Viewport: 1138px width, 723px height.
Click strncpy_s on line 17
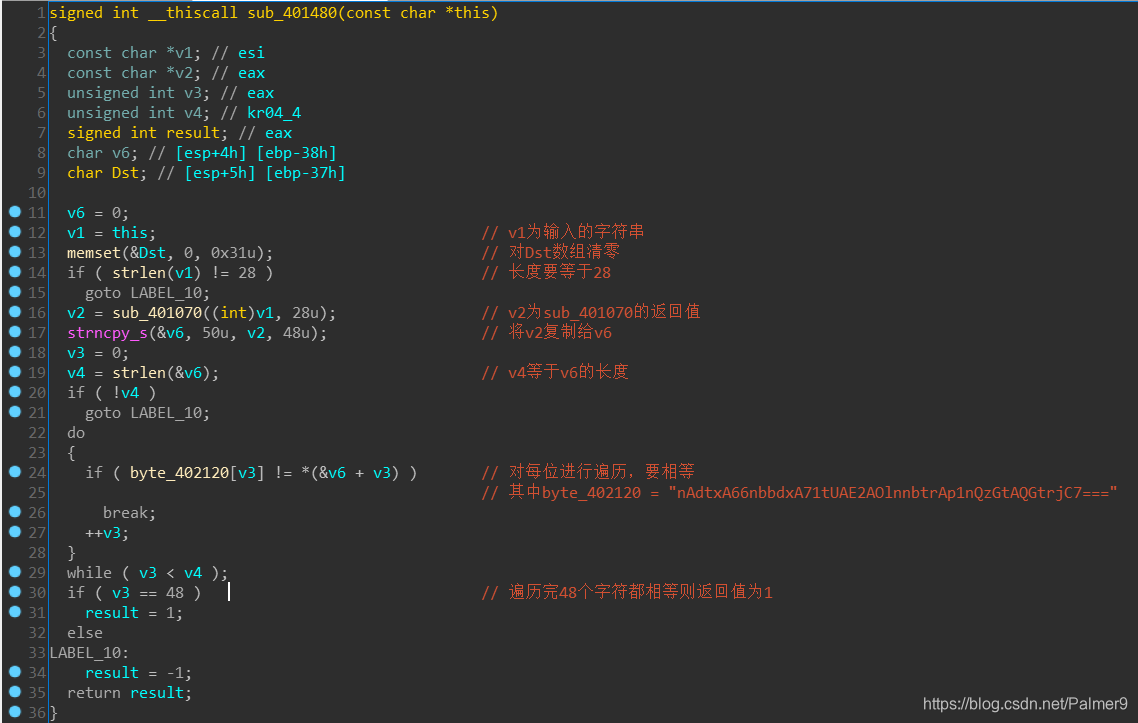[x=107, y=332]
